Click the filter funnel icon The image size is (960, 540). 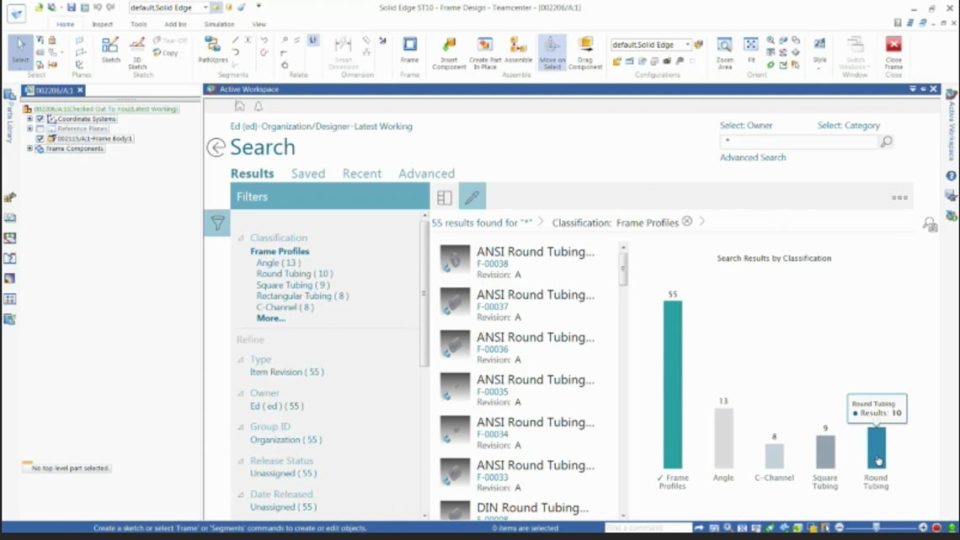[x=217, y=223]
